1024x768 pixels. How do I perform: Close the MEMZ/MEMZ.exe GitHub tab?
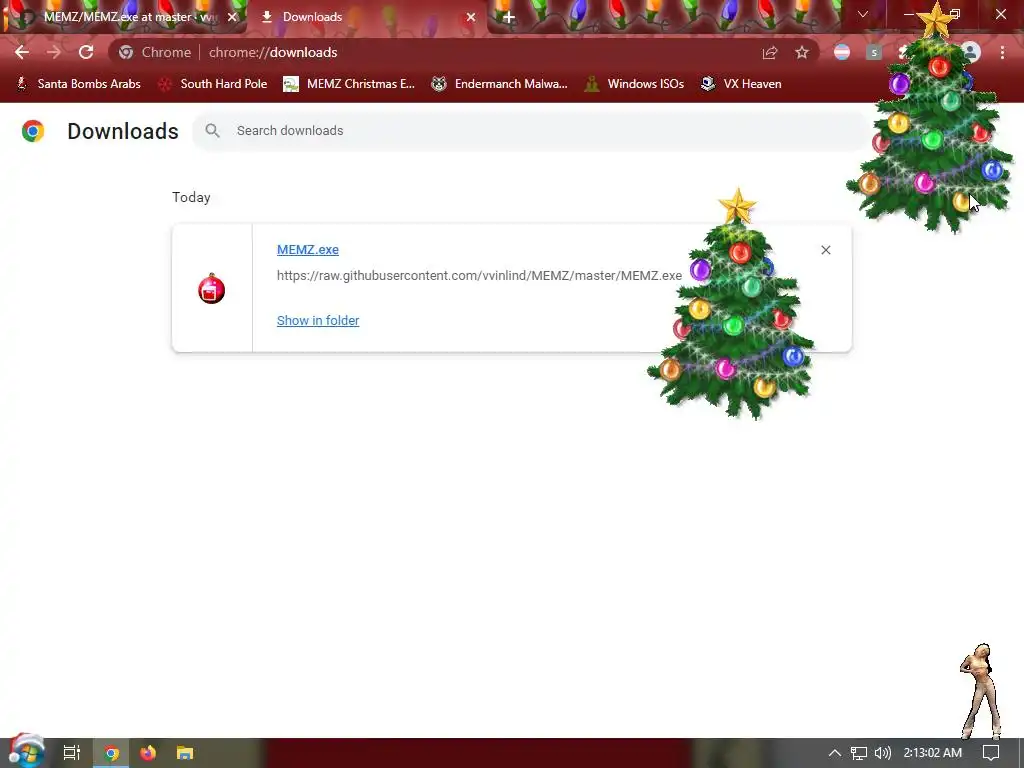[232, 17]
